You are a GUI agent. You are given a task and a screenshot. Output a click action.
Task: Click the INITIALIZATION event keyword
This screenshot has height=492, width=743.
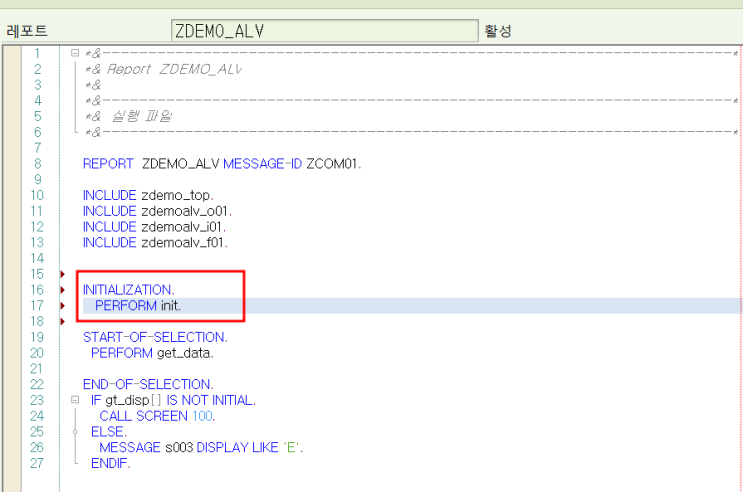point(128,290)
